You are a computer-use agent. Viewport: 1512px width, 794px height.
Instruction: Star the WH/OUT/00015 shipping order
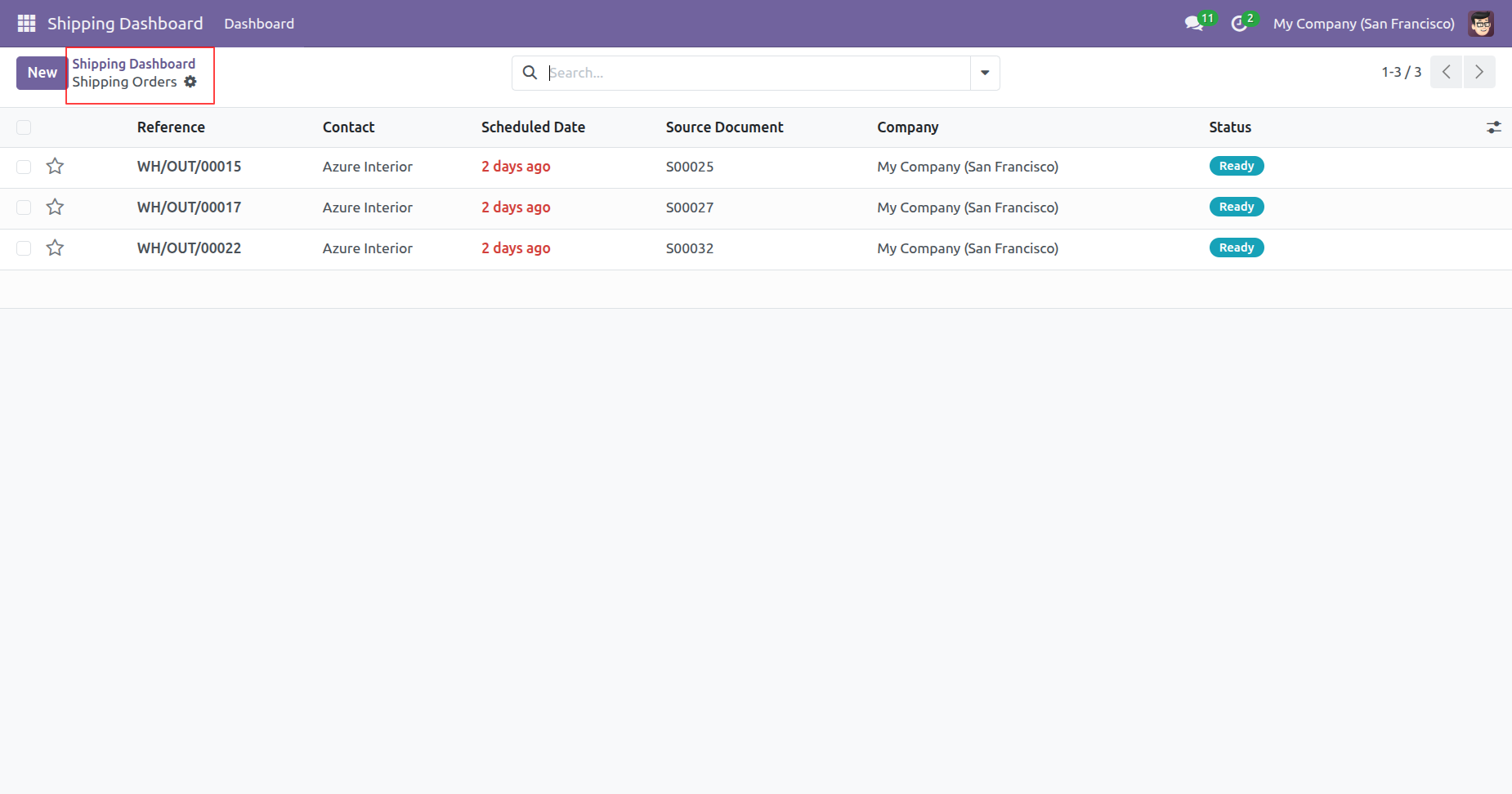pos(55,167)
